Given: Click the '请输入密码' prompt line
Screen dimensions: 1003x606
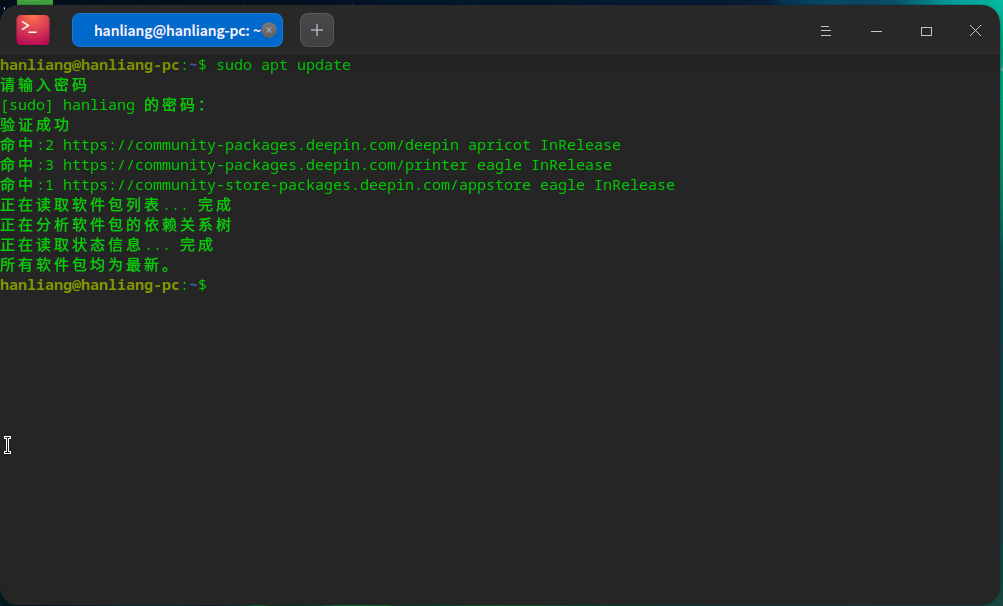Looking at the screenshot, I should (x=44, y=85).
